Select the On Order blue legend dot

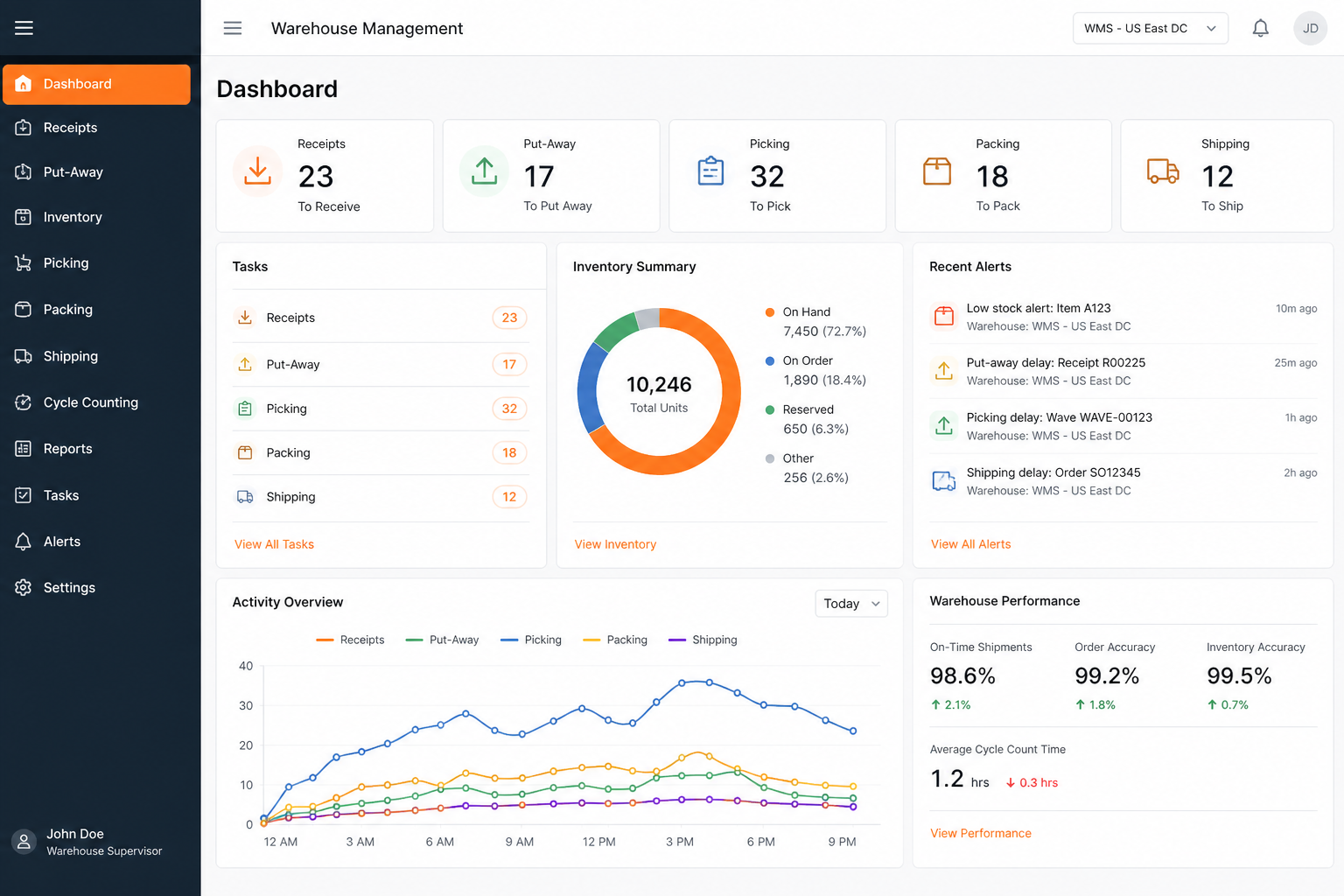tap(770, 361)
